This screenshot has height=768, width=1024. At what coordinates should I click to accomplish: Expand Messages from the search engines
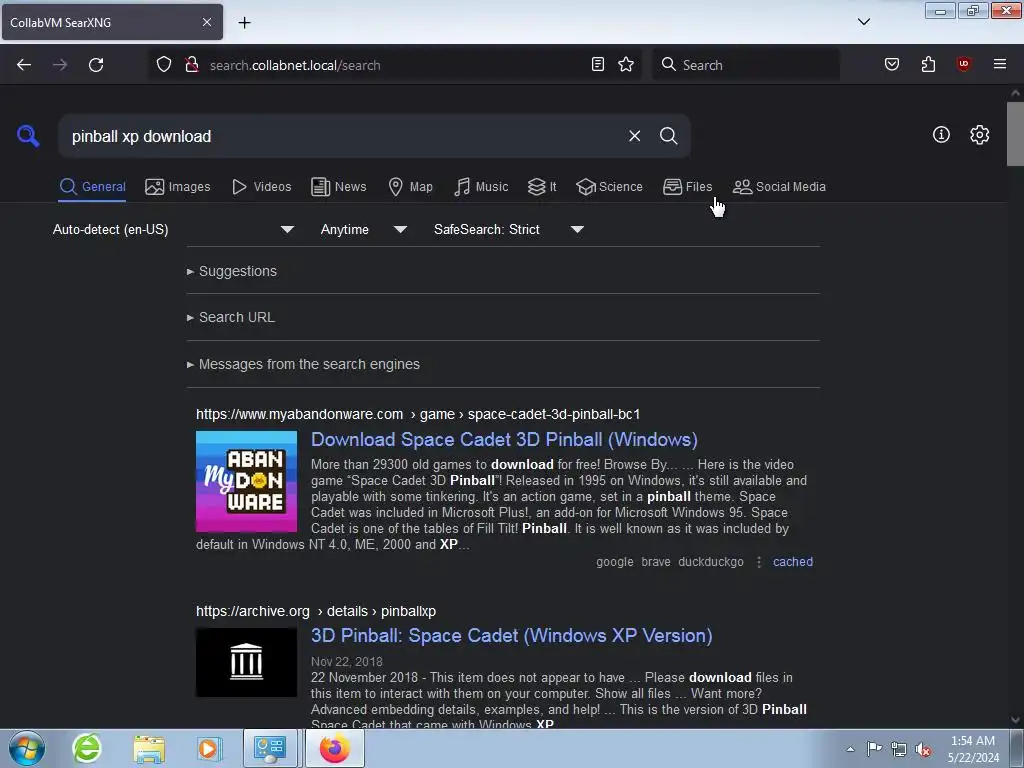304,364
